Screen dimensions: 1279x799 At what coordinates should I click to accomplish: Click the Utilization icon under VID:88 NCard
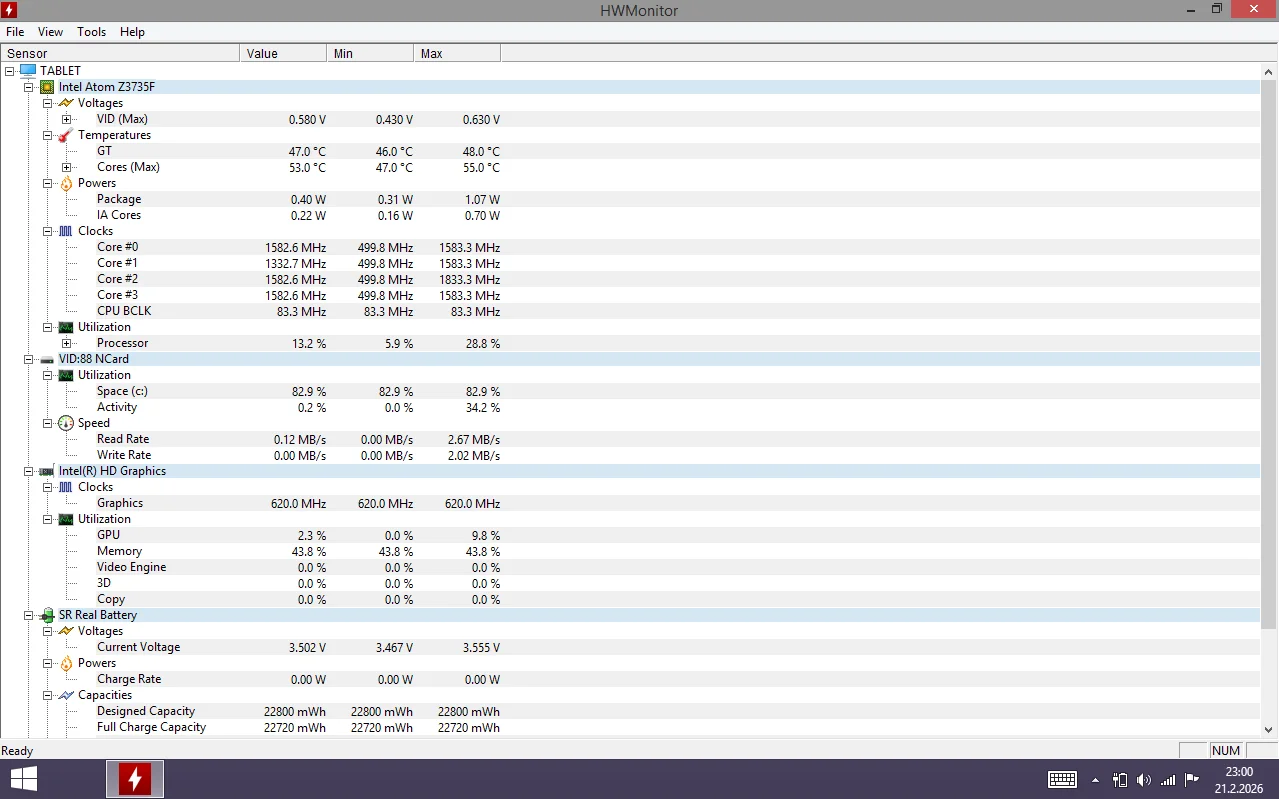click(x=66, y=375)
